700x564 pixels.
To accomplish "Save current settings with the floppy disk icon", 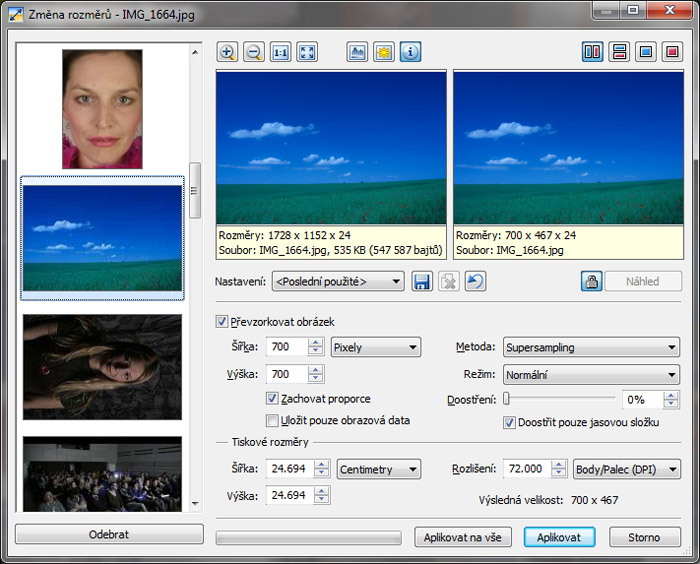I will [x=422, y=282].
